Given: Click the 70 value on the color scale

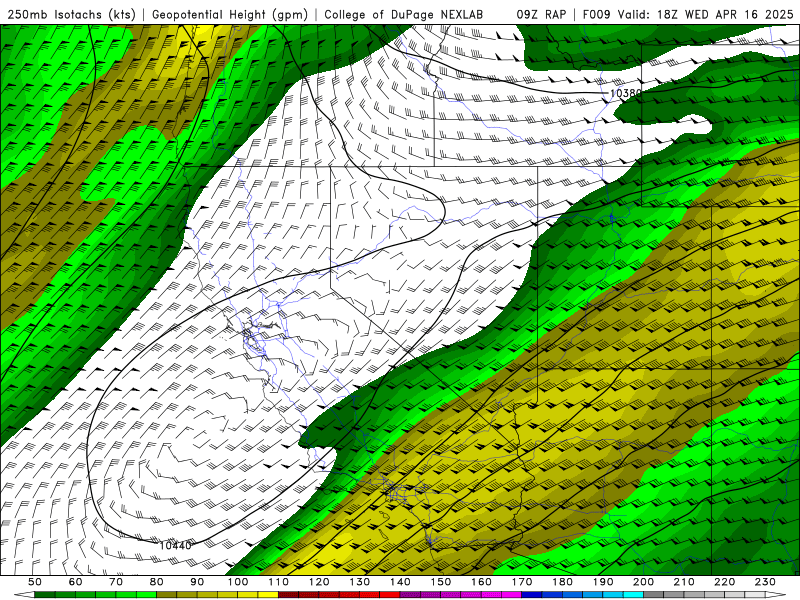Looking at the screenshot, I should click(116, 582).
